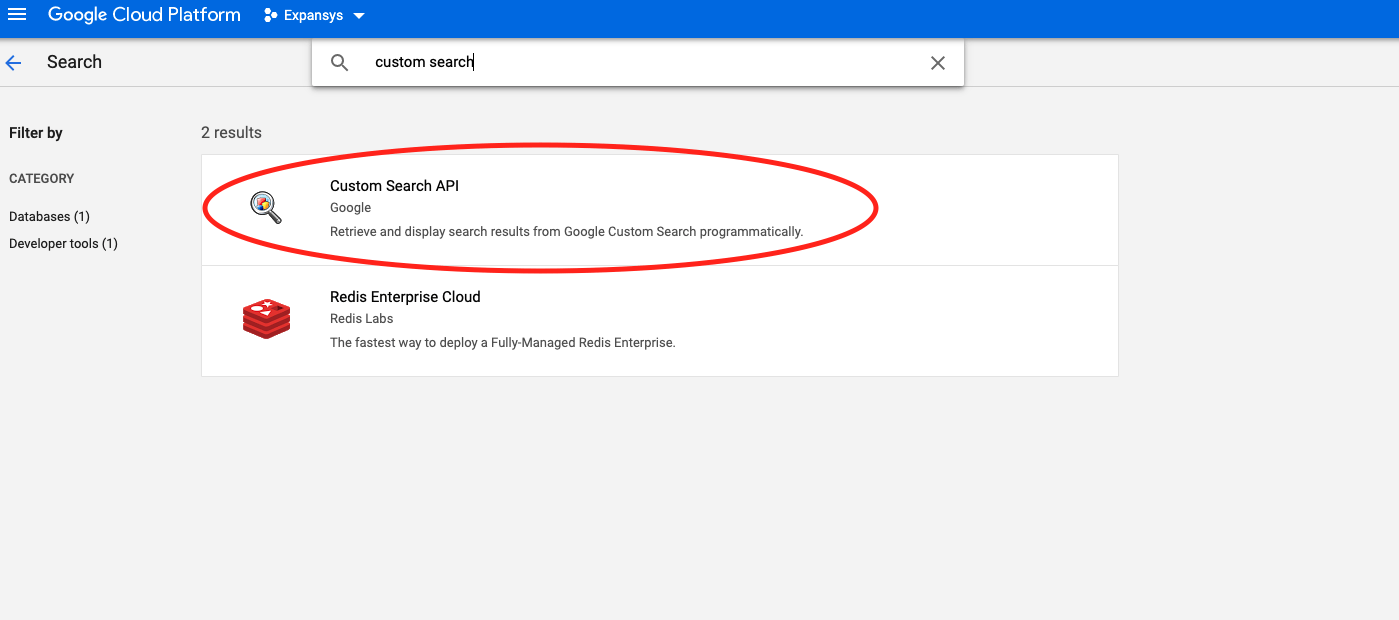Filter by Databases (1) category
Viewport: 1399px width, 620px height.
point(49,216)
